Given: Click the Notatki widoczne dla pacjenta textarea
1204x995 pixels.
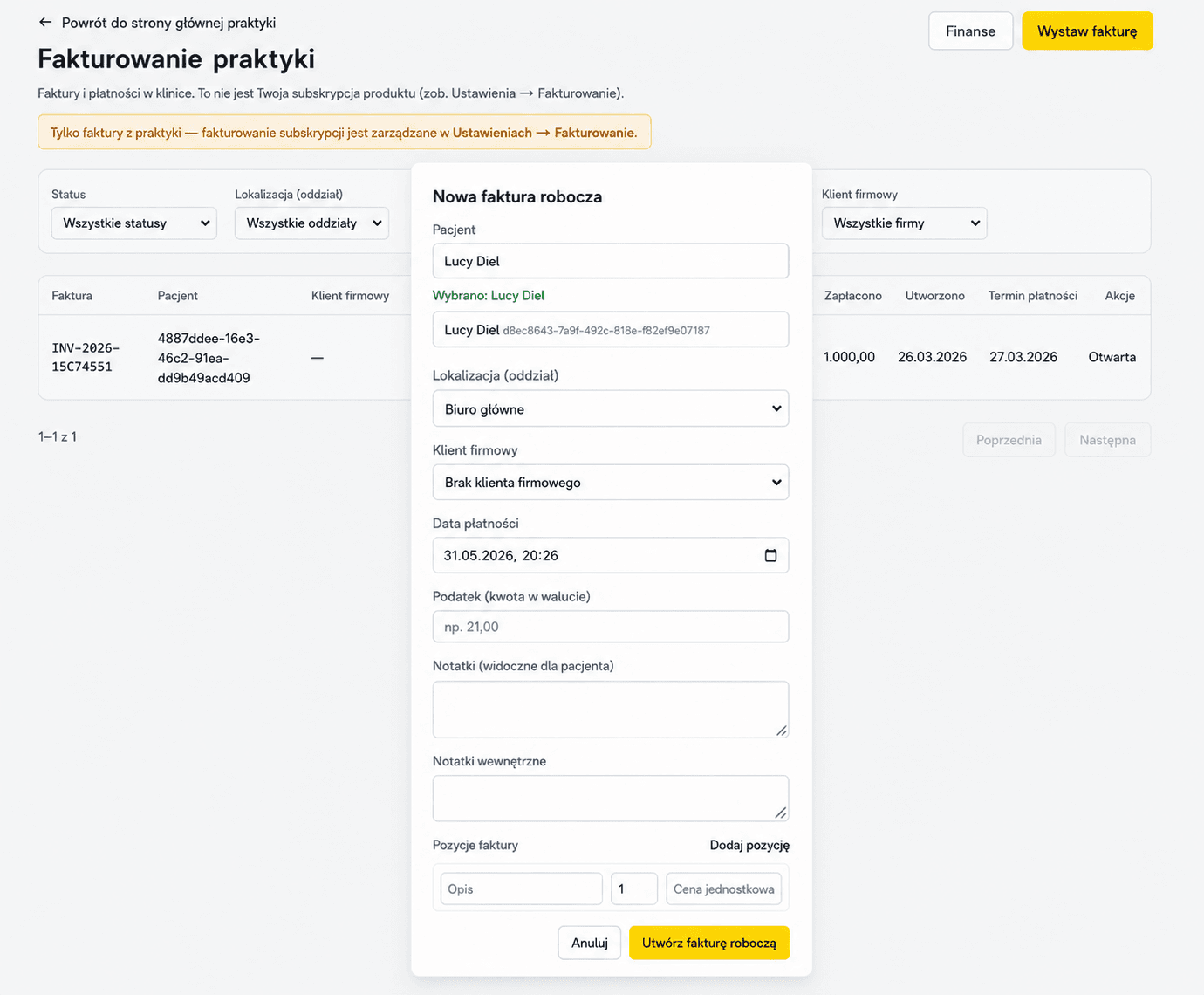Looking at the screenshot, I should 611,710.
